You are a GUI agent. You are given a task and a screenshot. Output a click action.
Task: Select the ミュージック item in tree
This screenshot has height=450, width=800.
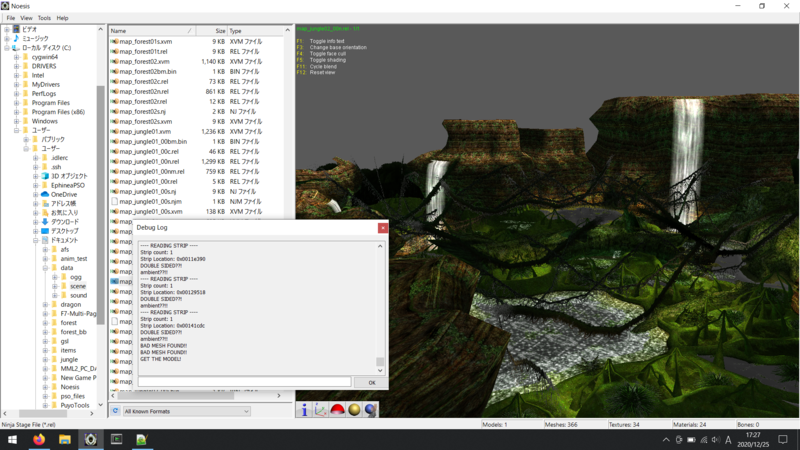35,39
